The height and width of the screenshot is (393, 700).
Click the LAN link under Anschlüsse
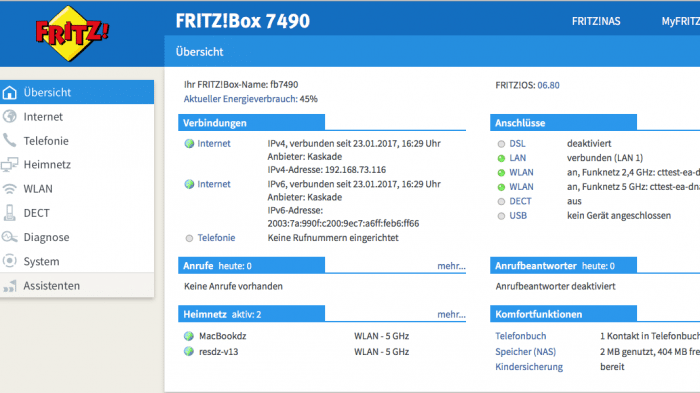(518, 158)
